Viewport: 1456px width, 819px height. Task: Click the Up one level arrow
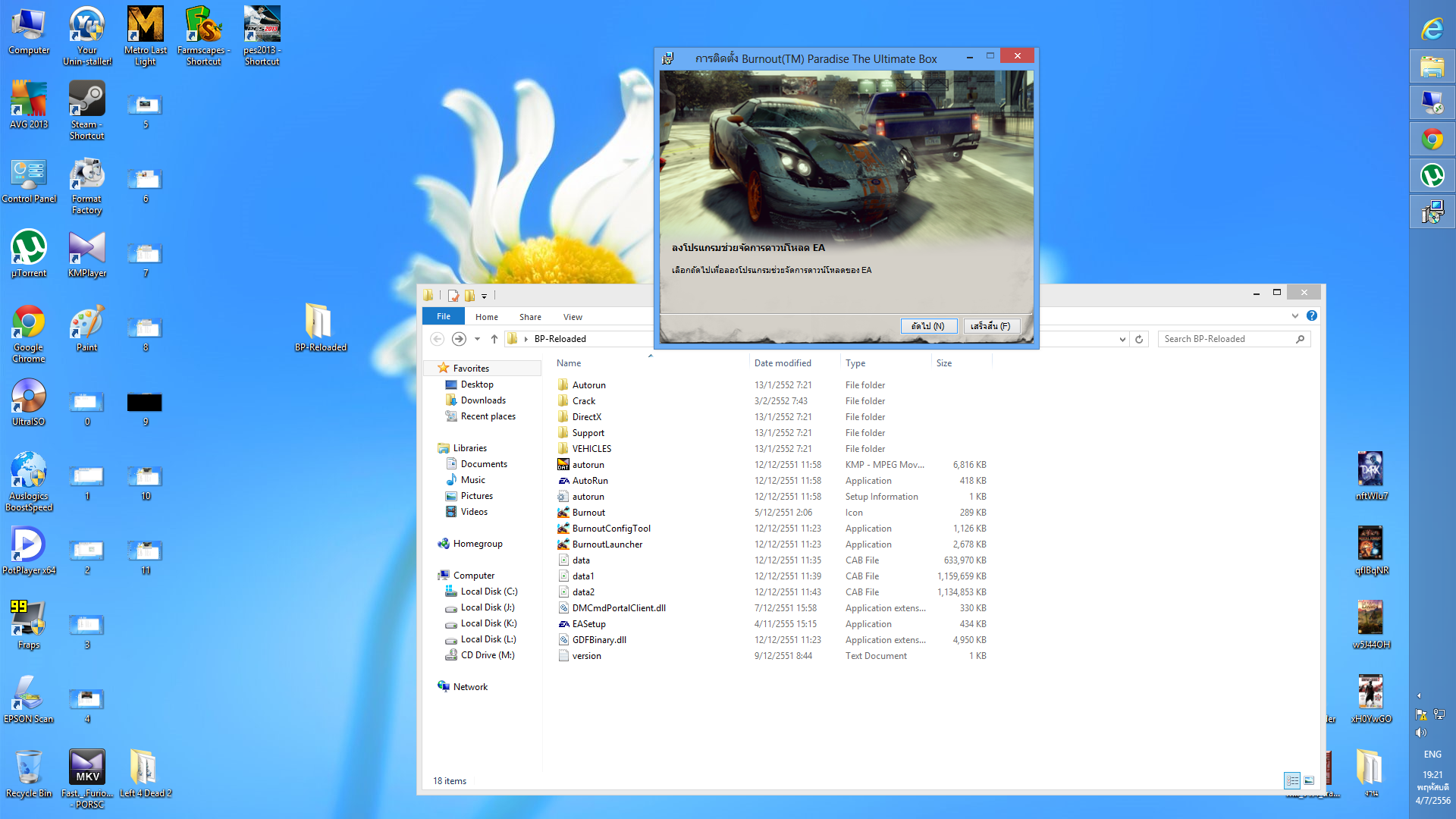[494, 339]
